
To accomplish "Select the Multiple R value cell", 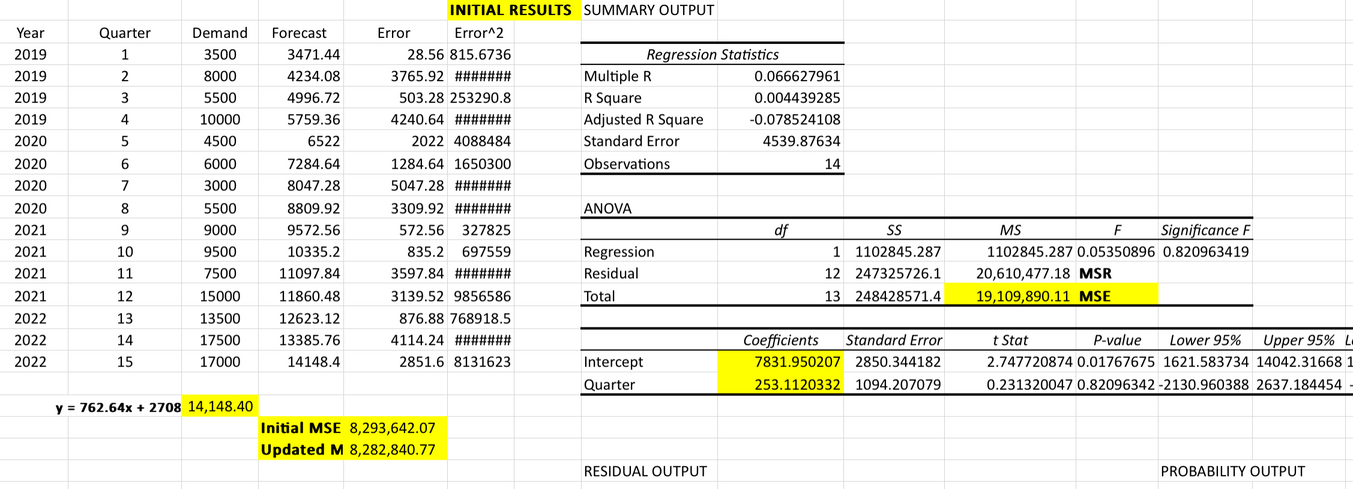I will (x=796, y=77).
